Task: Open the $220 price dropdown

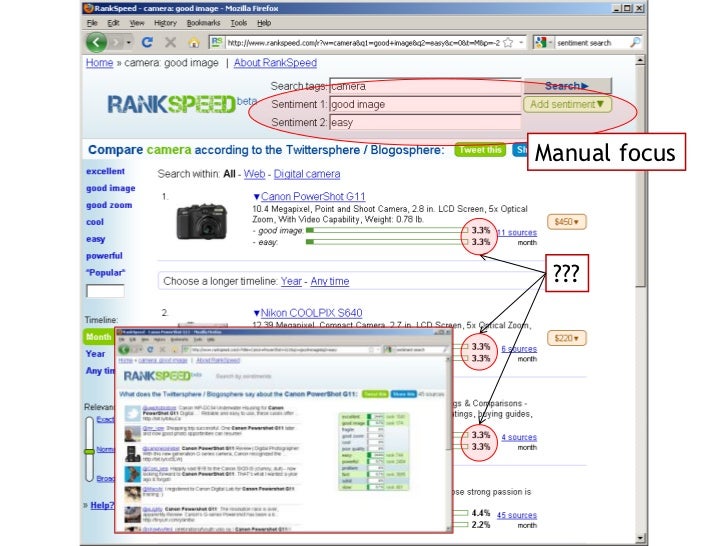Action: [567, 338]
